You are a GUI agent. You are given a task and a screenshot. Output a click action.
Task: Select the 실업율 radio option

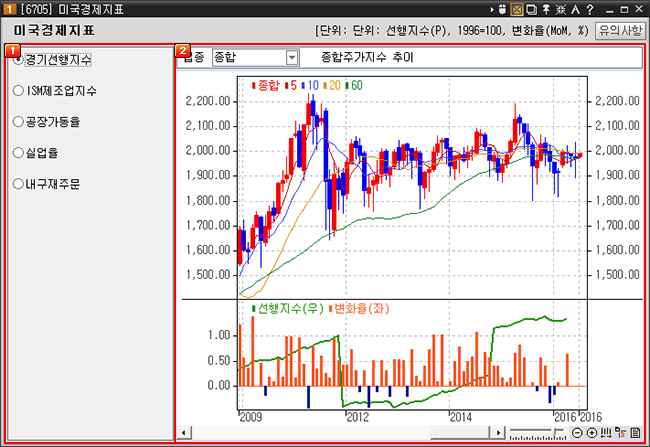point(18,153)
